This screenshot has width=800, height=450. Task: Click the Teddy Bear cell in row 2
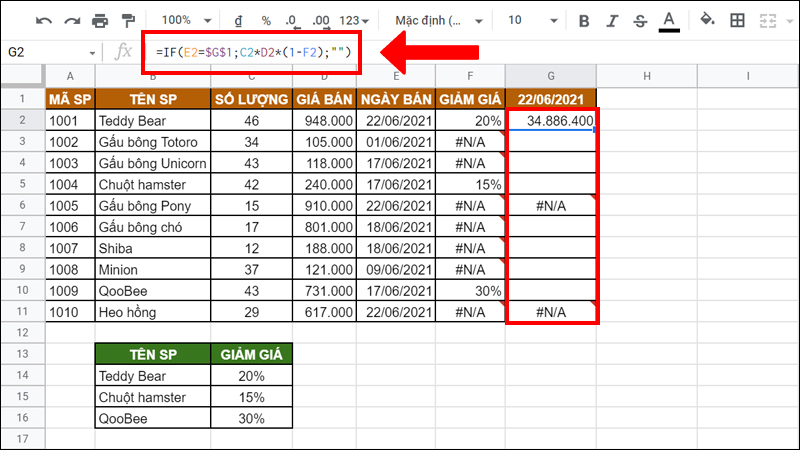pos(153,120)
